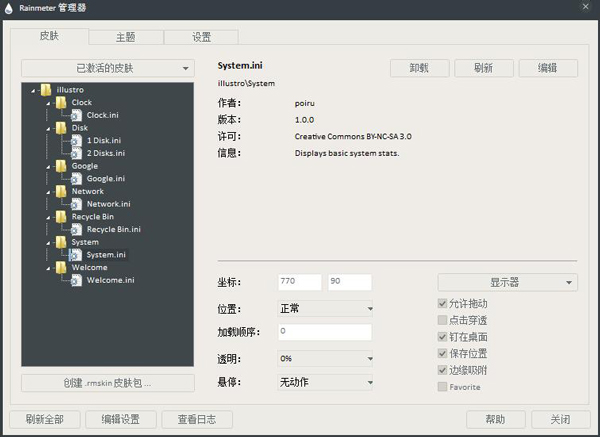Click the 刷新 button

pos(484,68)
